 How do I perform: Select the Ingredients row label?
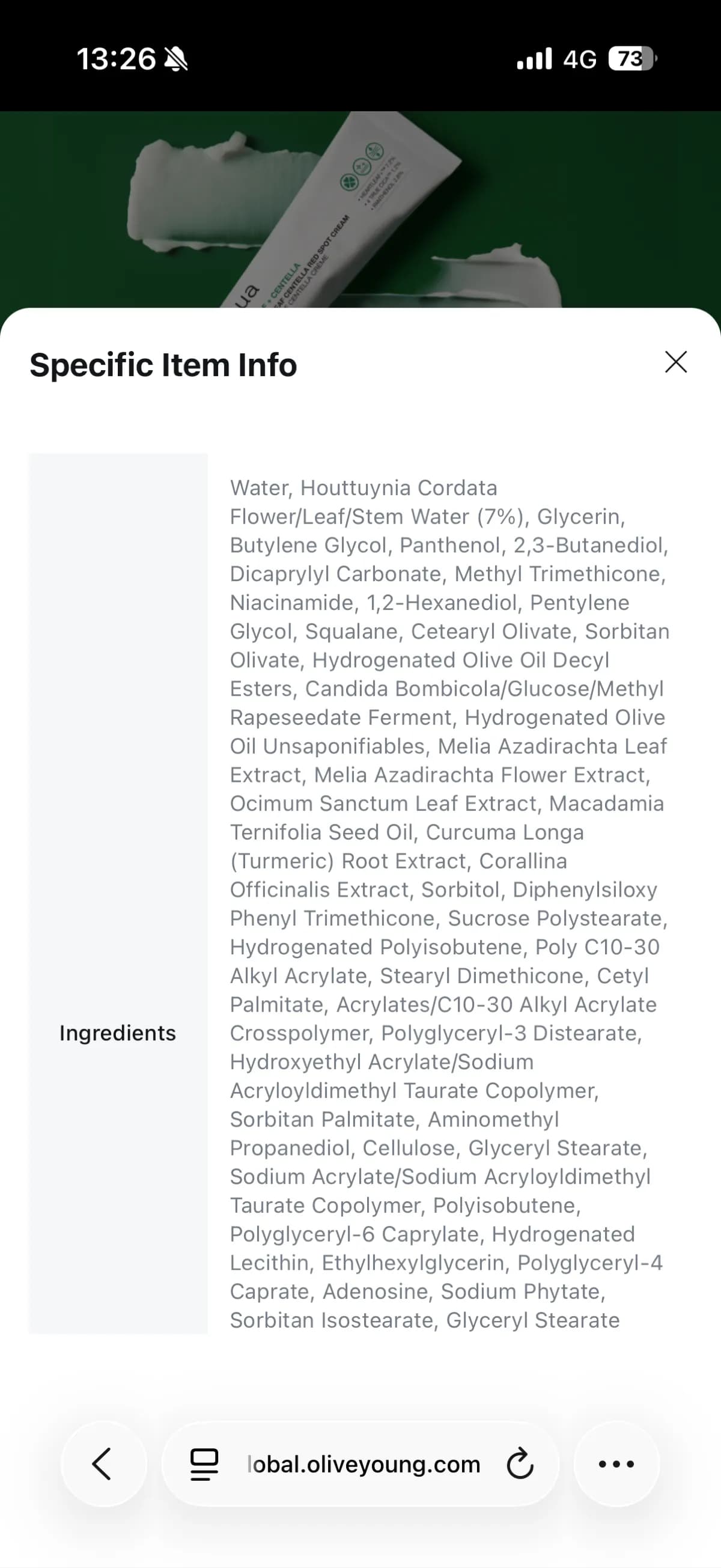117,1033
